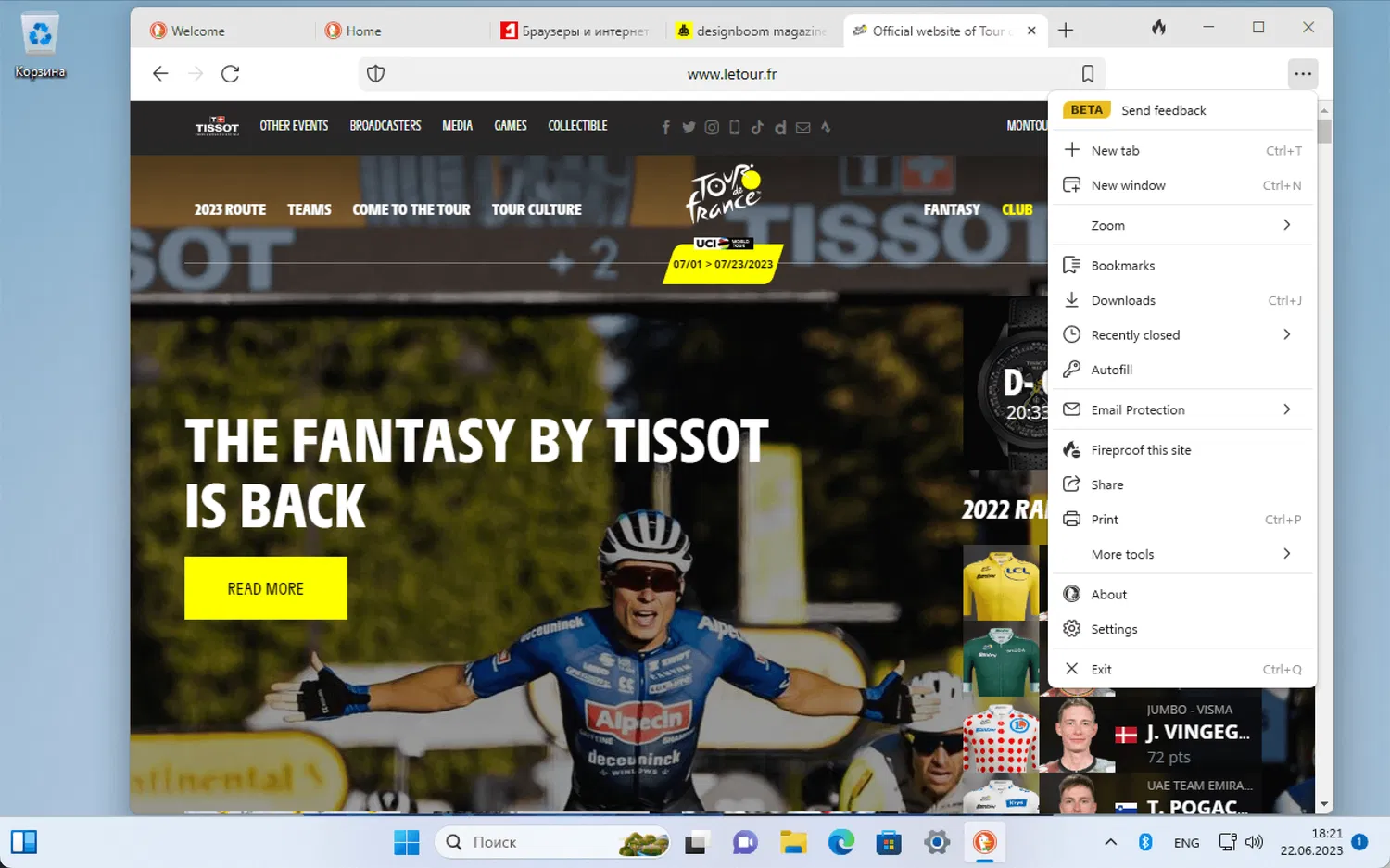
Task: Expand the Zoom submenu
Action: tap(1182, 225)
